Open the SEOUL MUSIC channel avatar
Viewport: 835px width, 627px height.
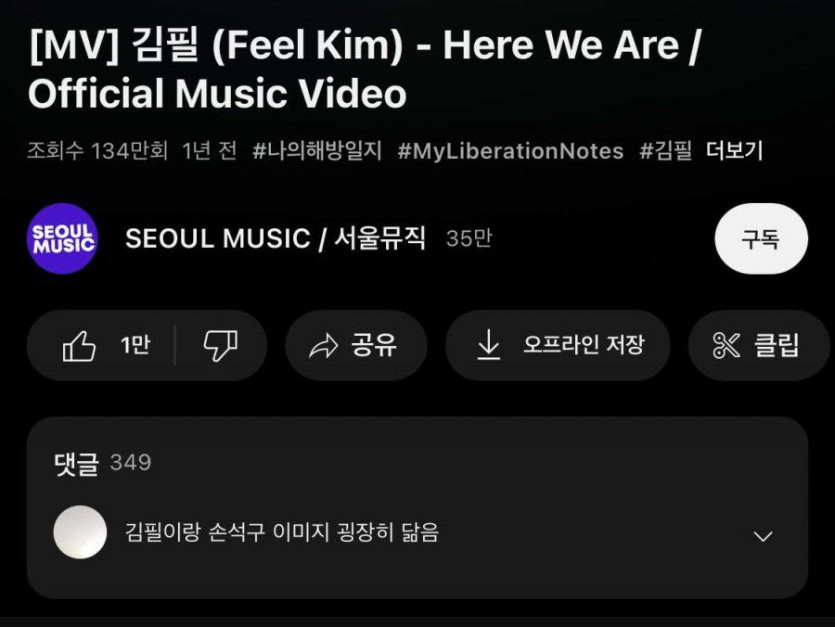coord(62,238)
